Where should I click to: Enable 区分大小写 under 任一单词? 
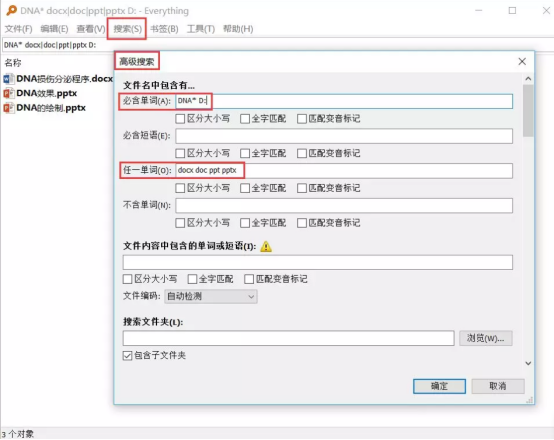180,188
